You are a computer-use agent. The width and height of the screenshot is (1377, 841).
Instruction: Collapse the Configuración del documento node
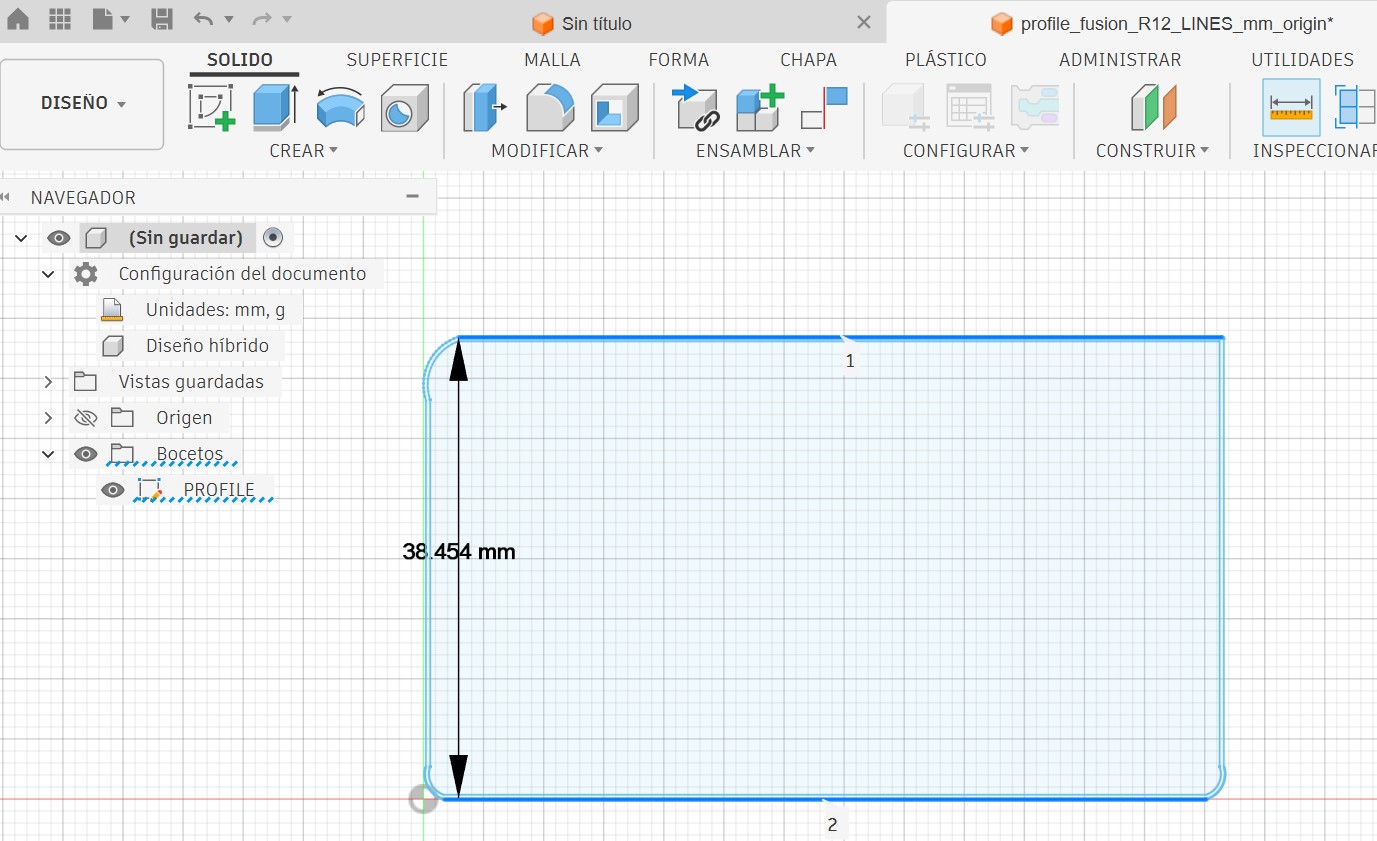(48, 274)
